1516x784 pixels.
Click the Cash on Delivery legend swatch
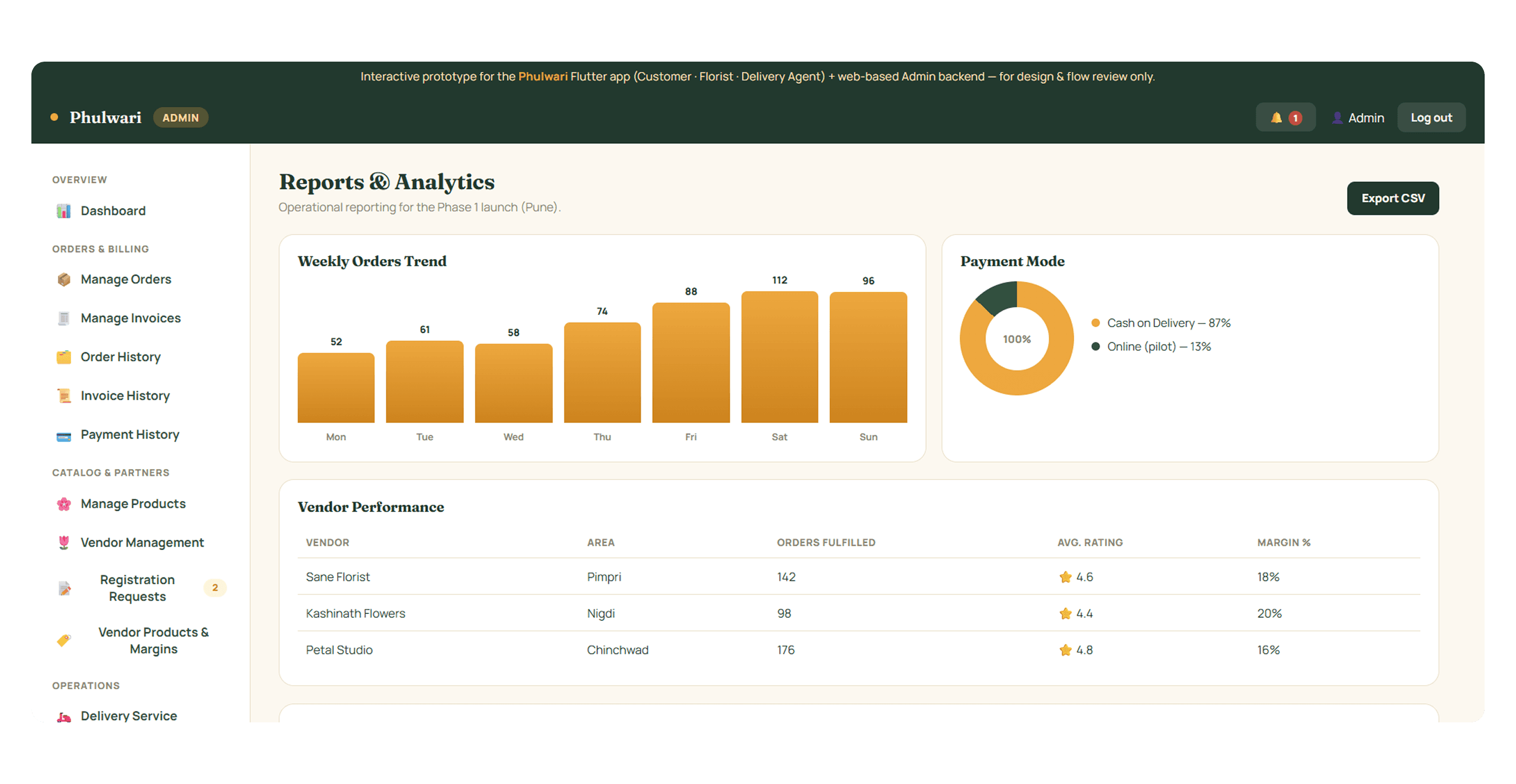coord(1096,323)
